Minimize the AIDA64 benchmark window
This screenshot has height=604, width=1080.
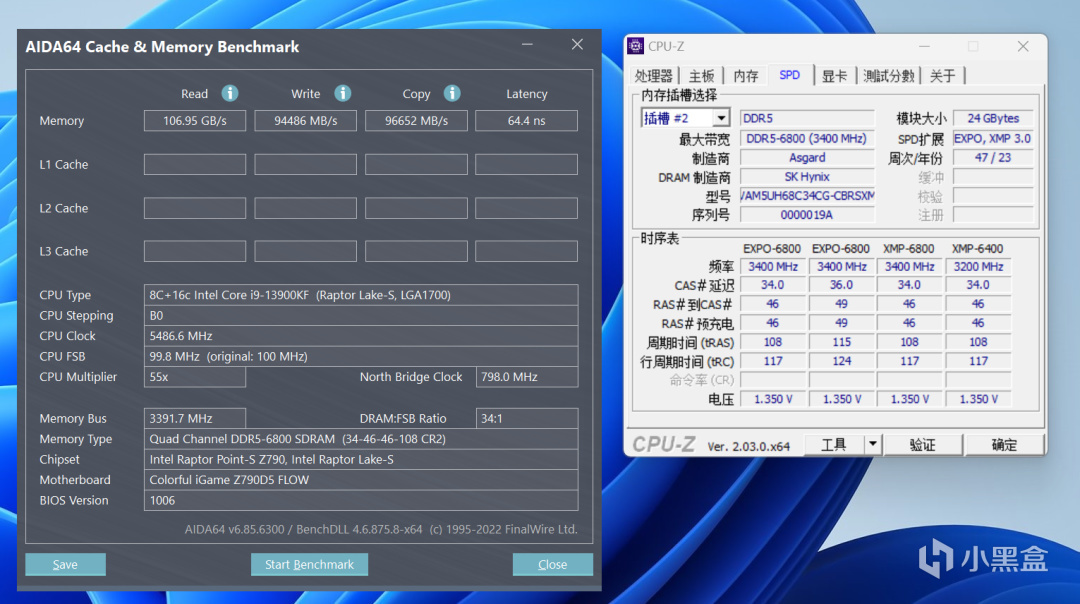tap(528, 45)
